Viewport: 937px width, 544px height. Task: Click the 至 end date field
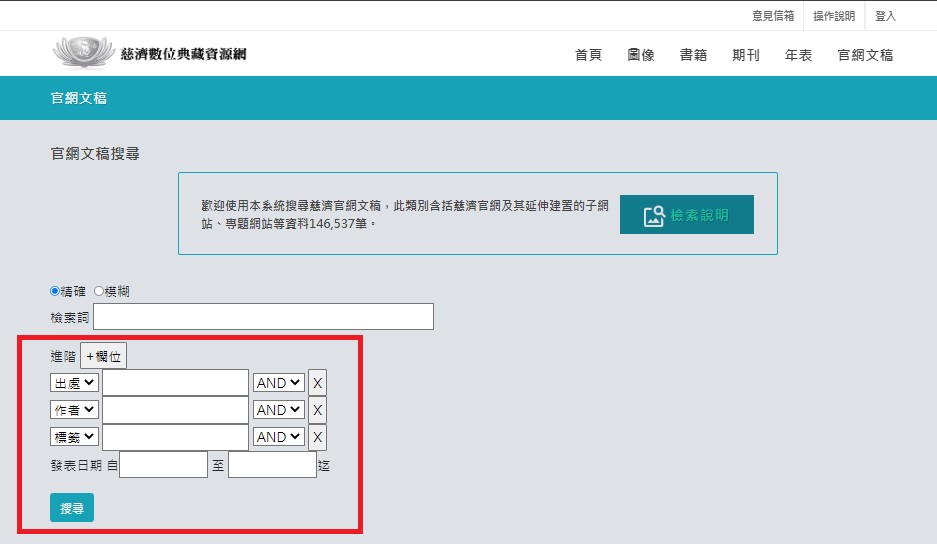(272, 464)
